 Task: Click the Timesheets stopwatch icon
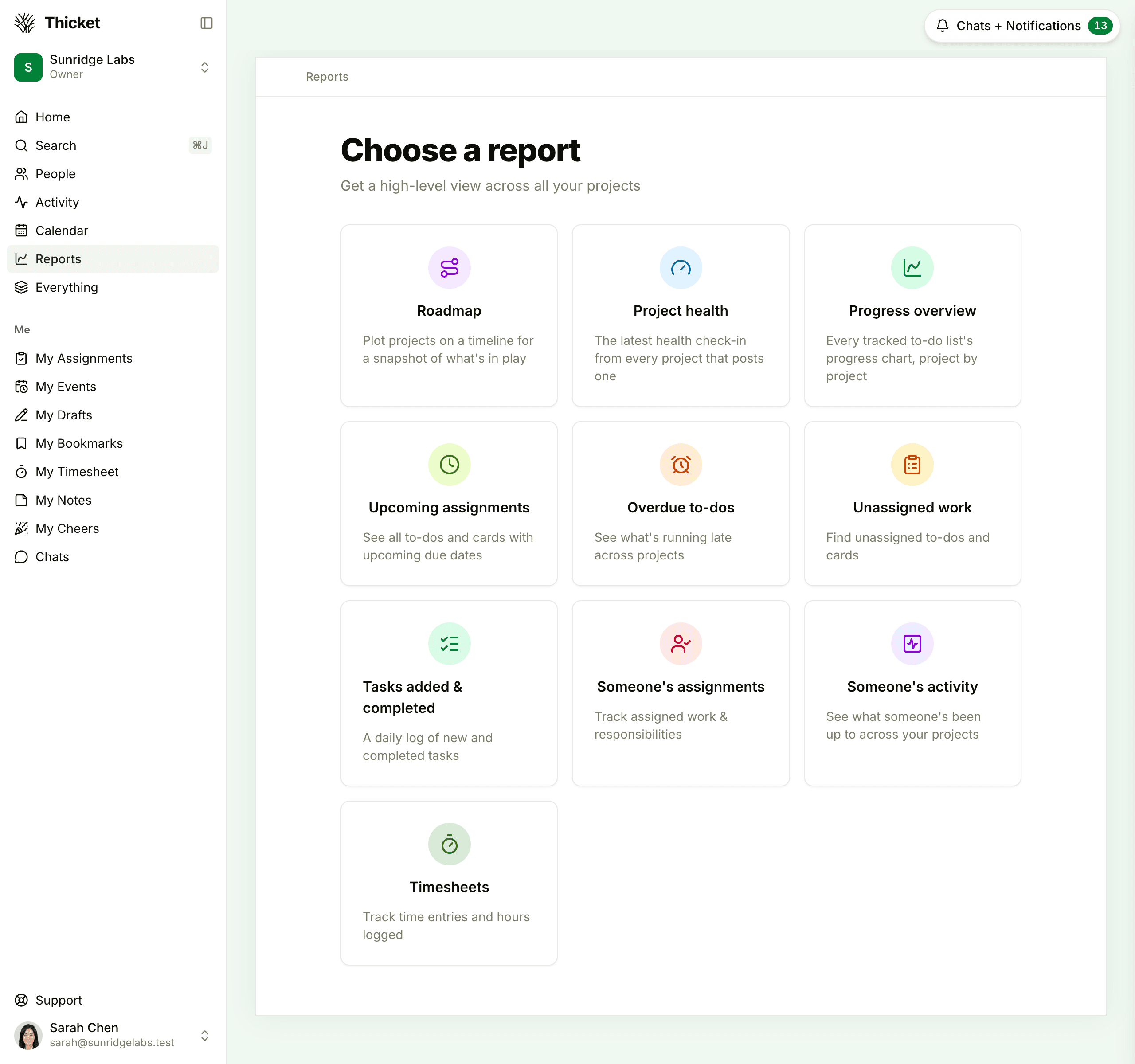(x=449, y=844)
